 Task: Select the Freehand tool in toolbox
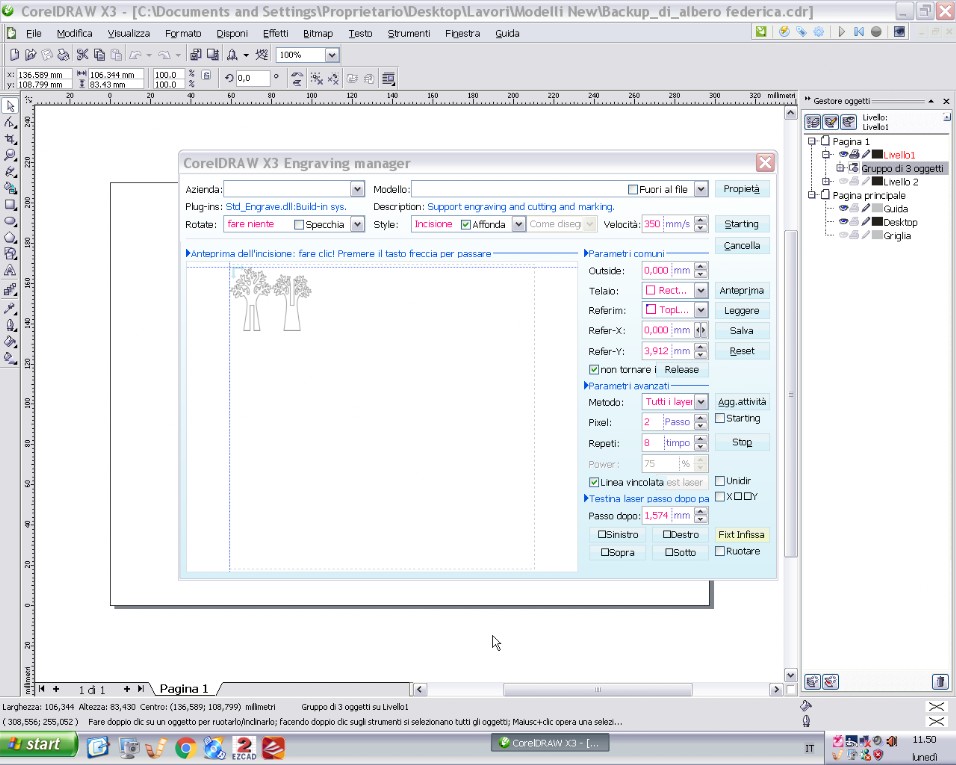(x=10, y=172)
